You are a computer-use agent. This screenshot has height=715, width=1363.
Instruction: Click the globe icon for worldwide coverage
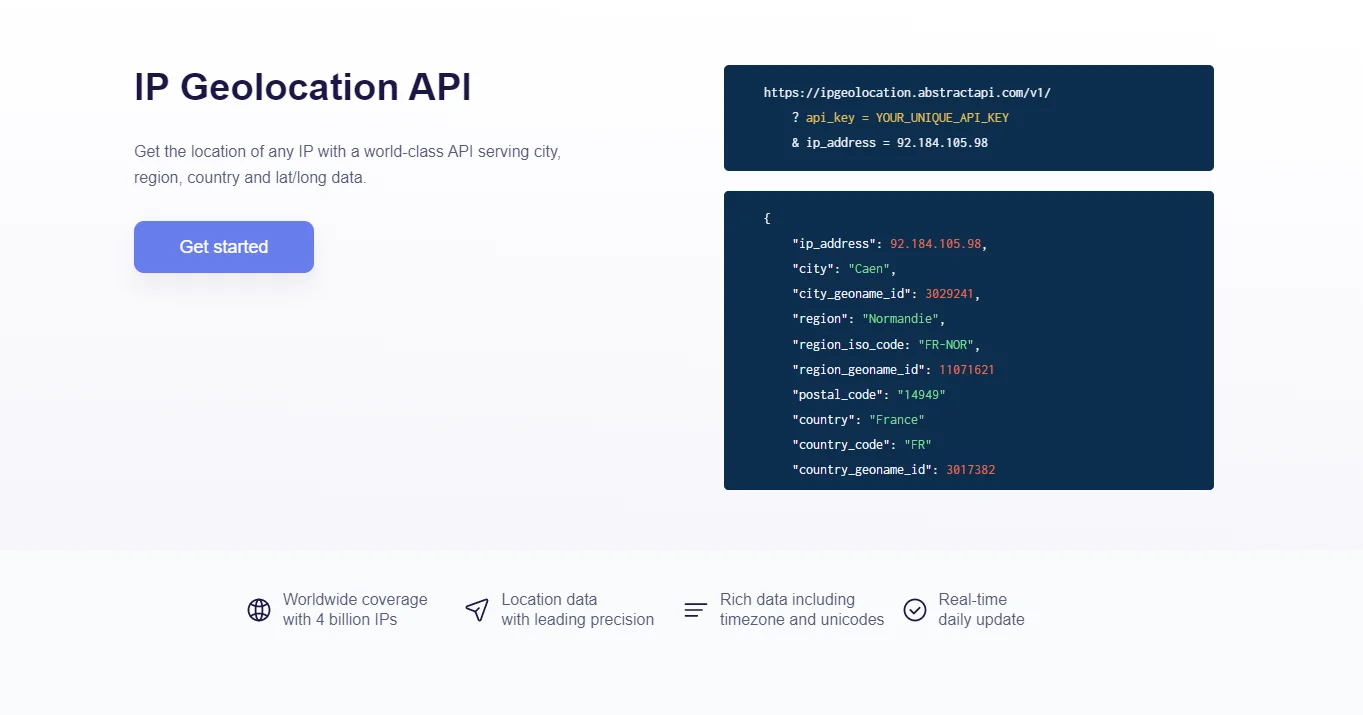point(259,609)
